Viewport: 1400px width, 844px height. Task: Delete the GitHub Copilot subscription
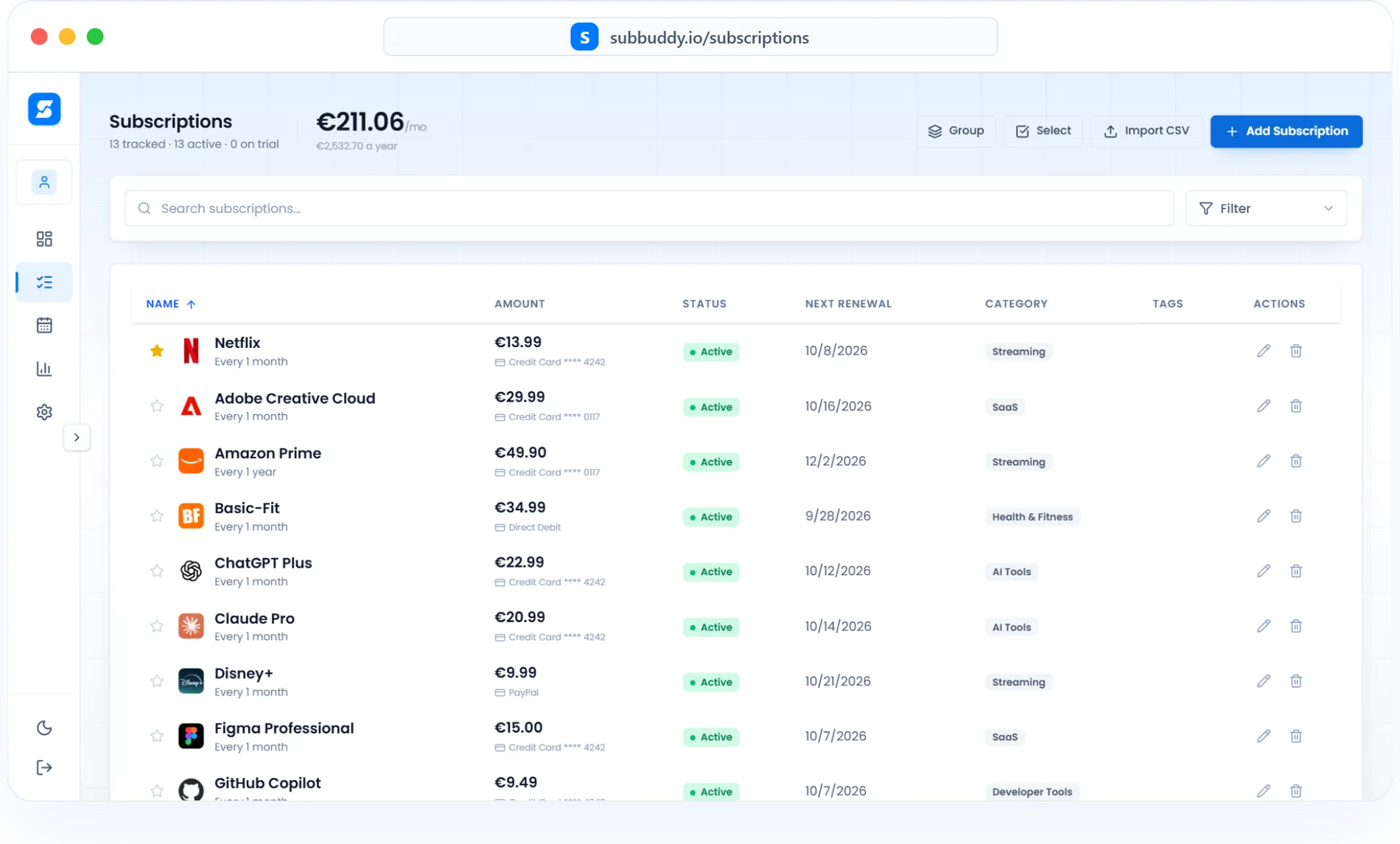pyautogui.click(x=1296, y=791)
